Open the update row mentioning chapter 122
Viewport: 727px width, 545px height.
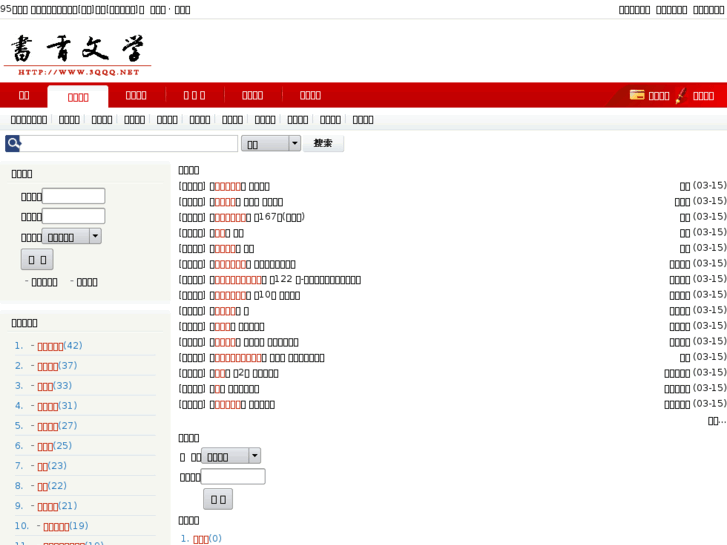285,280
